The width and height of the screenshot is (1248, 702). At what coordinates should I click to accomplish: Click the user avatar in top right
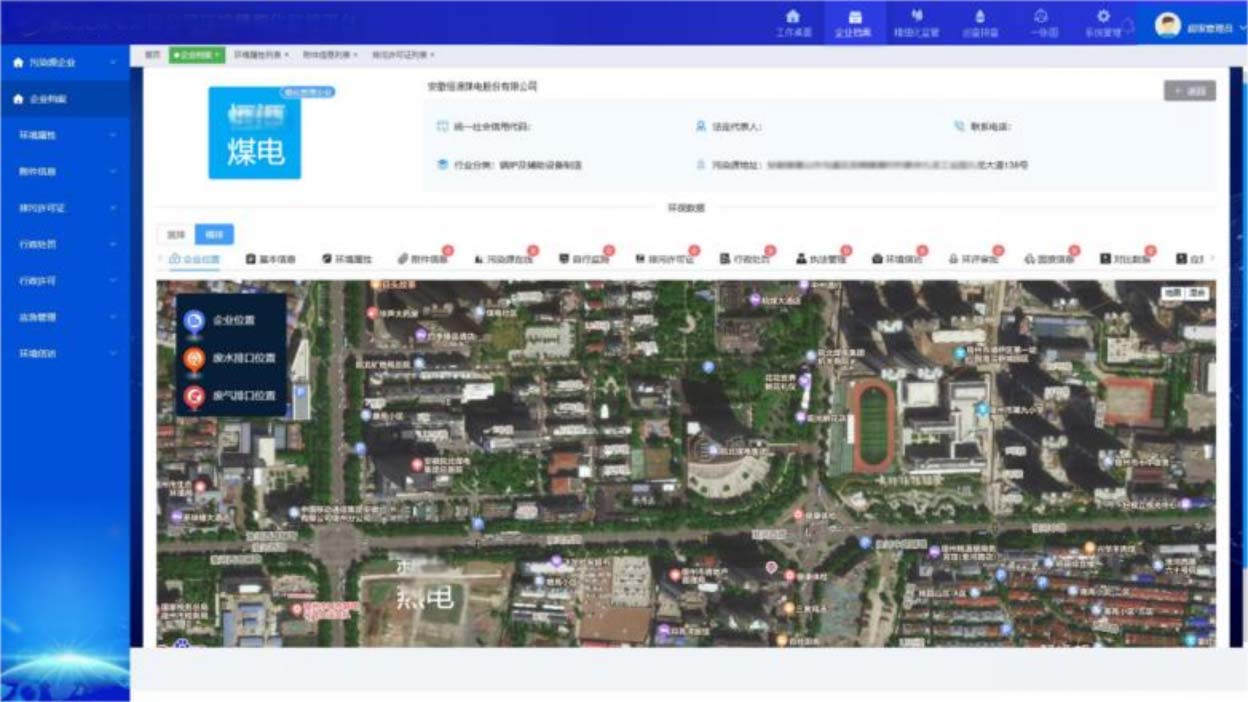[x=1167, y=25]
